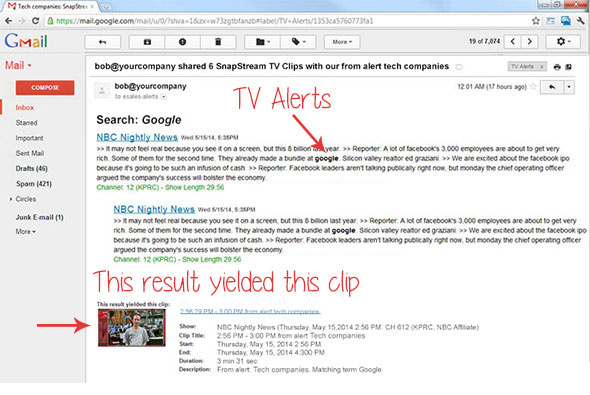Image resolution: width=590 pixels, height=395 pixels.
Task: Go to the newer message arrow
Action: pyautogui.click(x=513, y=41)
